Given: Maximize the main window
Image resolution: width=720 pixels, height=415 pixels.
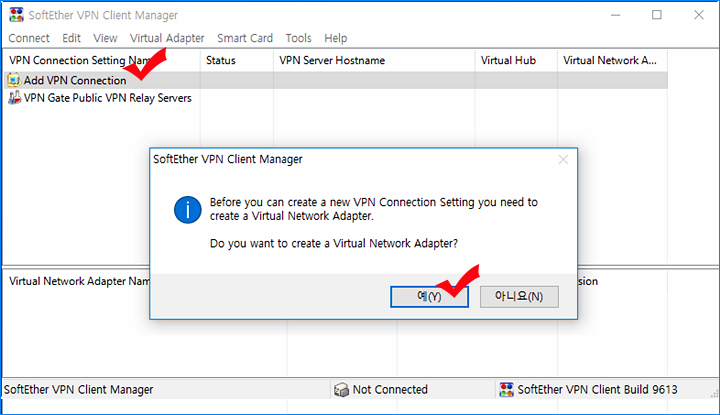Looking at the screenshot, I should click(657, 15).
